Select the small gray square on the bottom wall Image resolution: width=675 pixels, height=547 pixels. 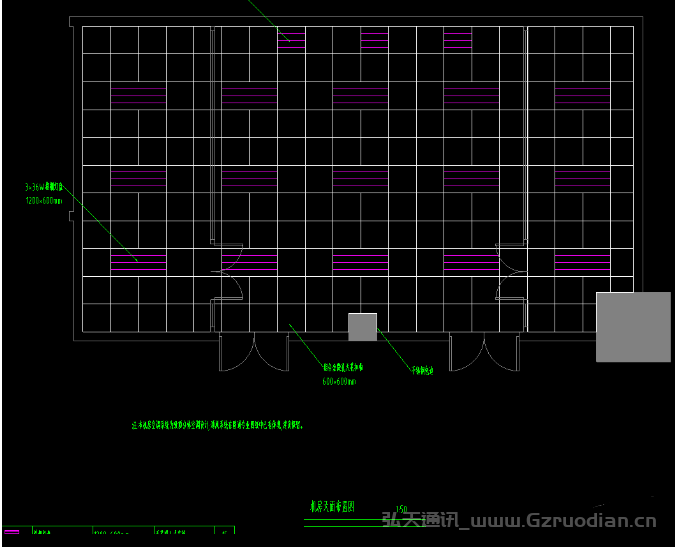pos(362,327)
